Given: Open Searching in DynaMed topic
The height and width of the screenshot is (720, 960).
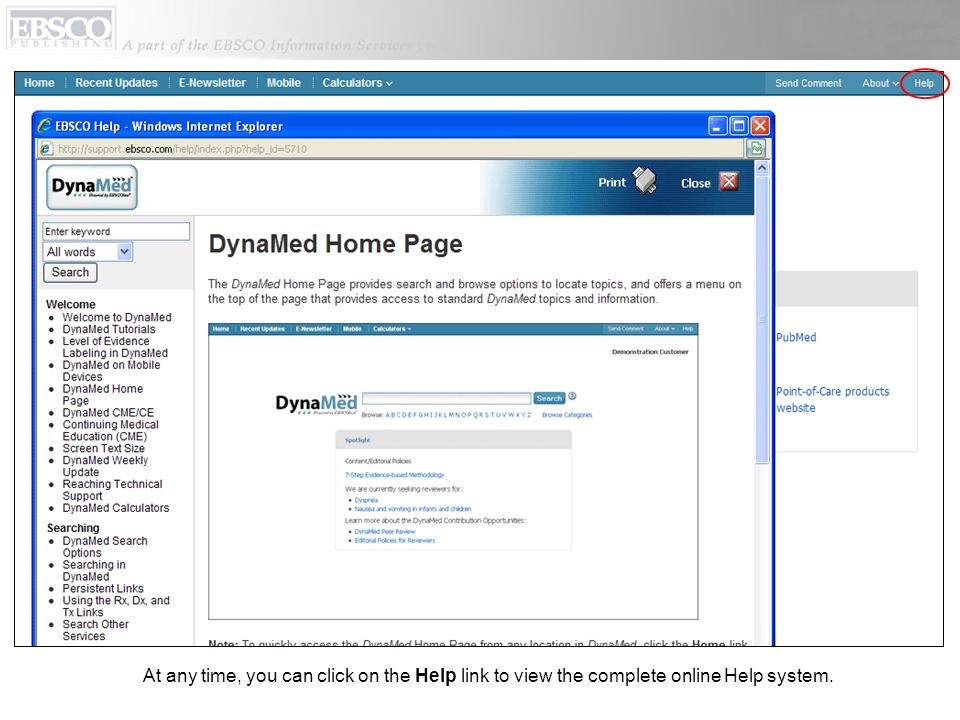Looking at the screenshot, I should 94,571.
